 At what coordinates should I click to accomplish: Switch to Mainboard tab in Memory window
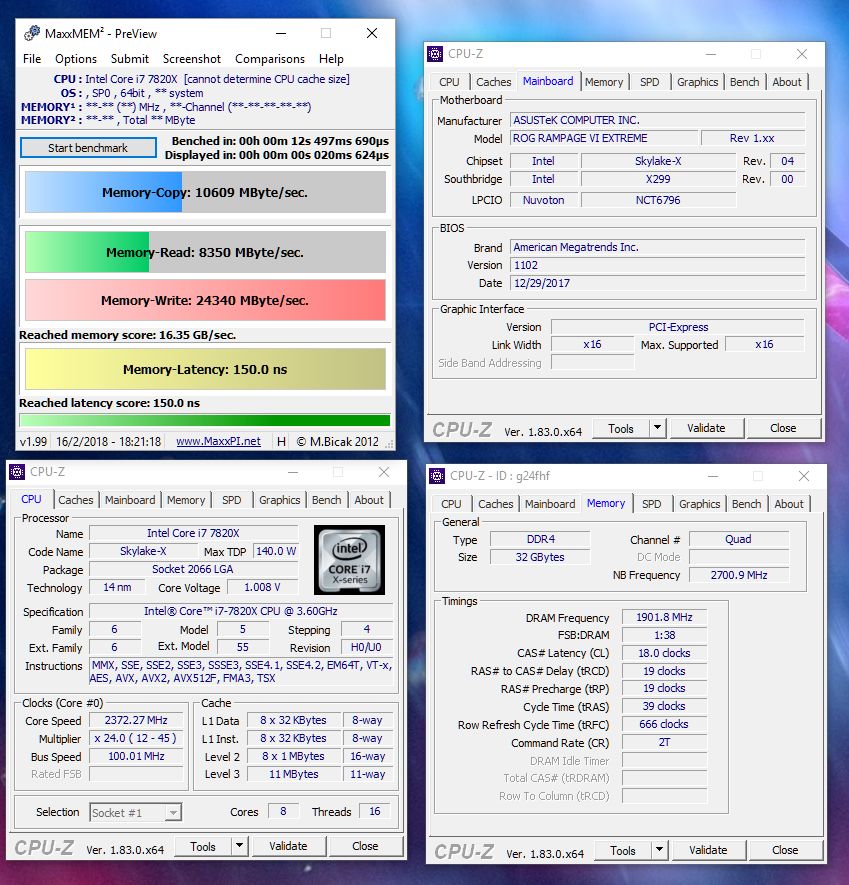click(x=550, y=504)
